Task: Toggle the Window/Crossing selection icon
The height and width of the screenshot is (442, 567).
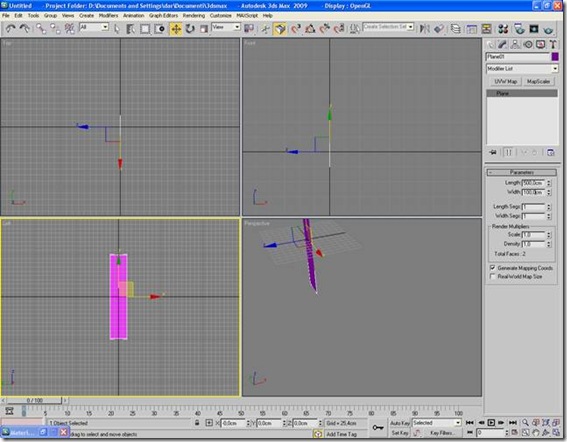Action: pos(159,29)
